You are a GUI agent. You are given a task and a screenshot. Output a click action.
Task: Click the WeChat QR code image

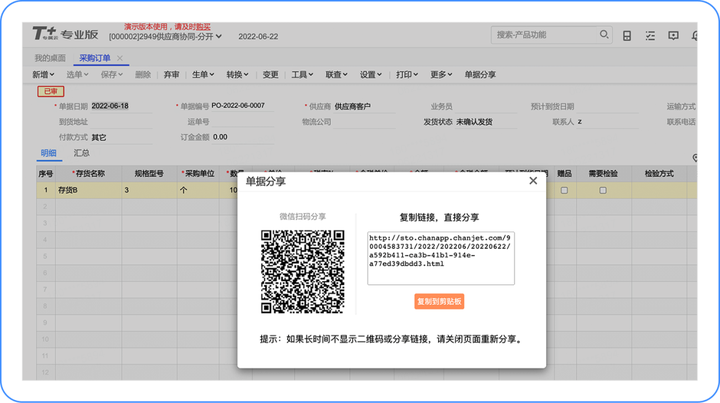[x=303, y=272]
